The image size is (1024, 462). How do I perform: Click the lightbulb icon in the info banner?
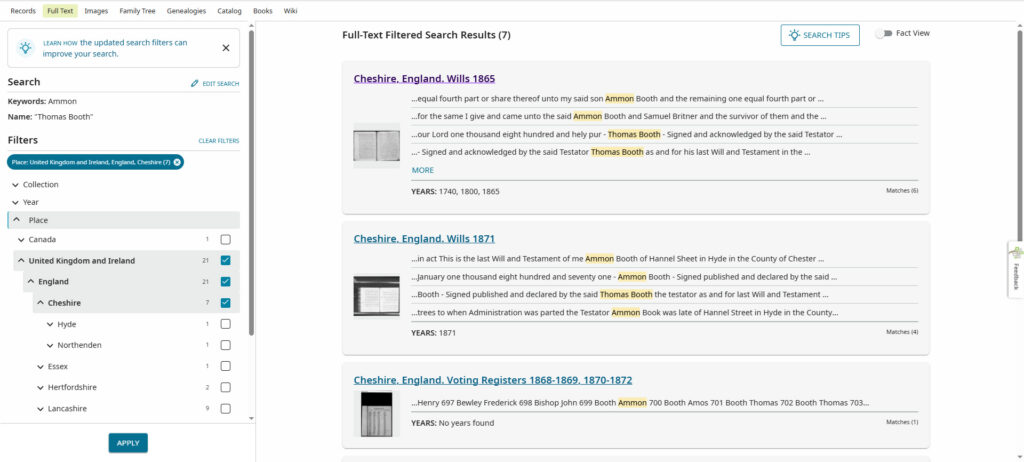point(26,48)
